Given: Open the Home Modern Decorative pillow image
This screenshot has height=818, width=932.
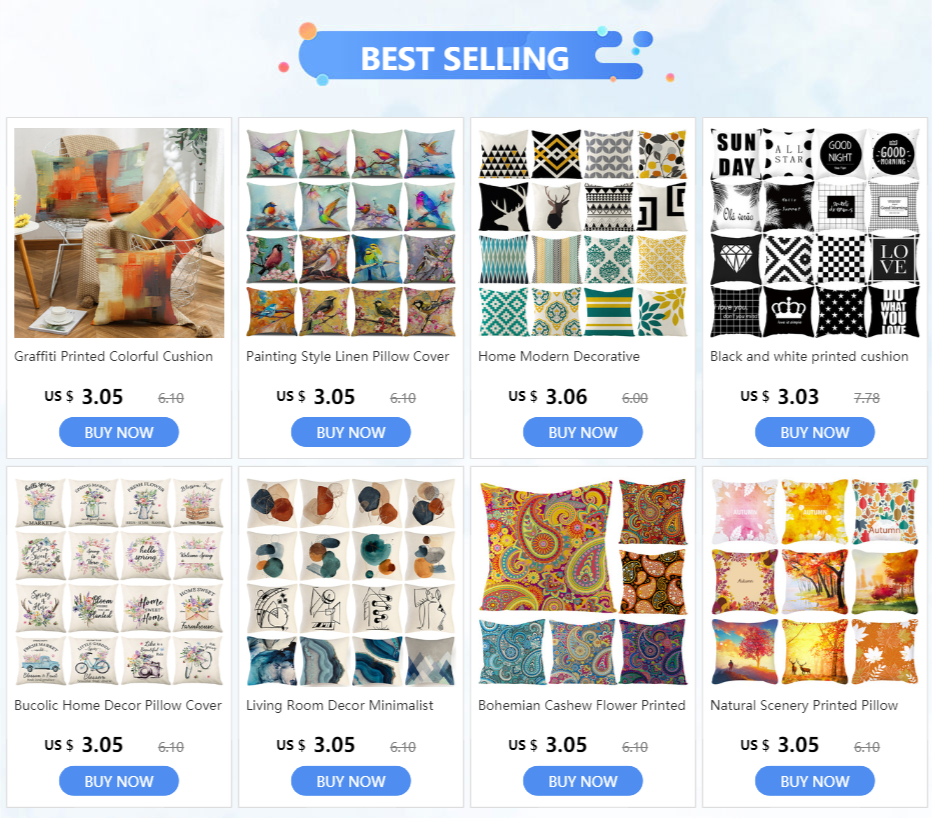Looking at the screenshot, I should pyautogui.click(x=583, y=233).
